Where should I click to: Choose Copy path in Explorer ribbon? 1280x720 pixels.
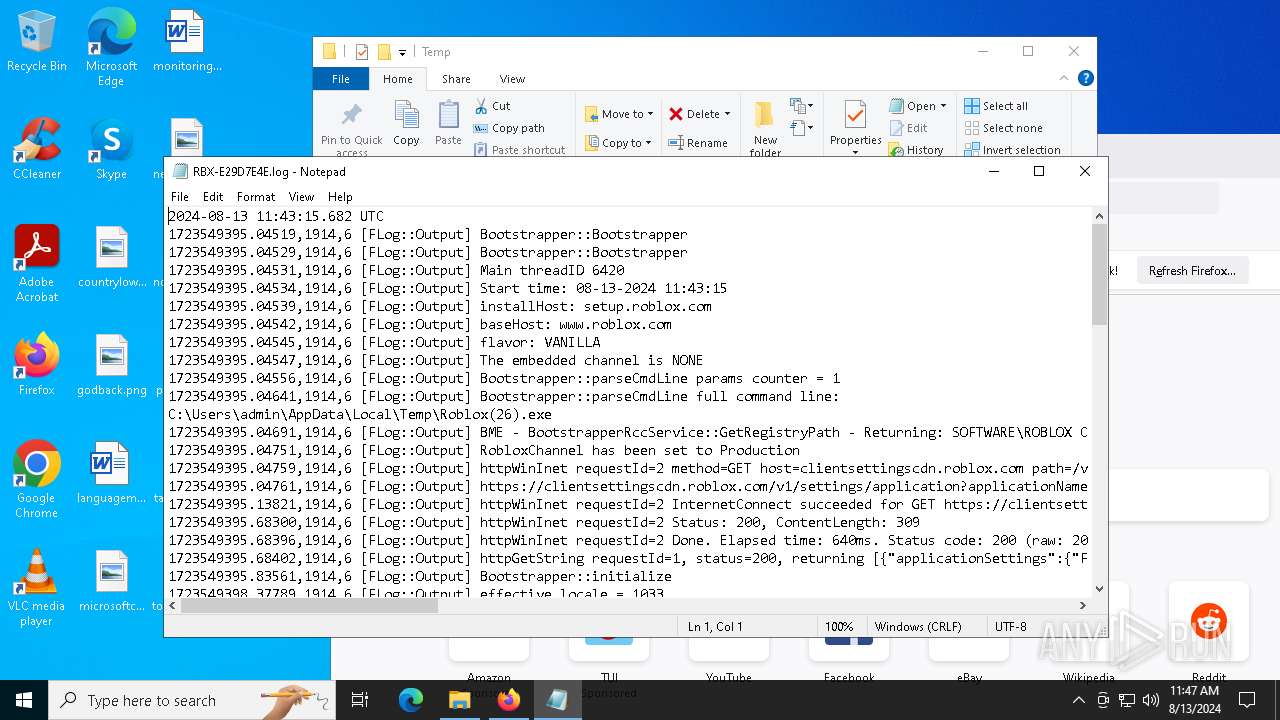click(x=509, y=128)
